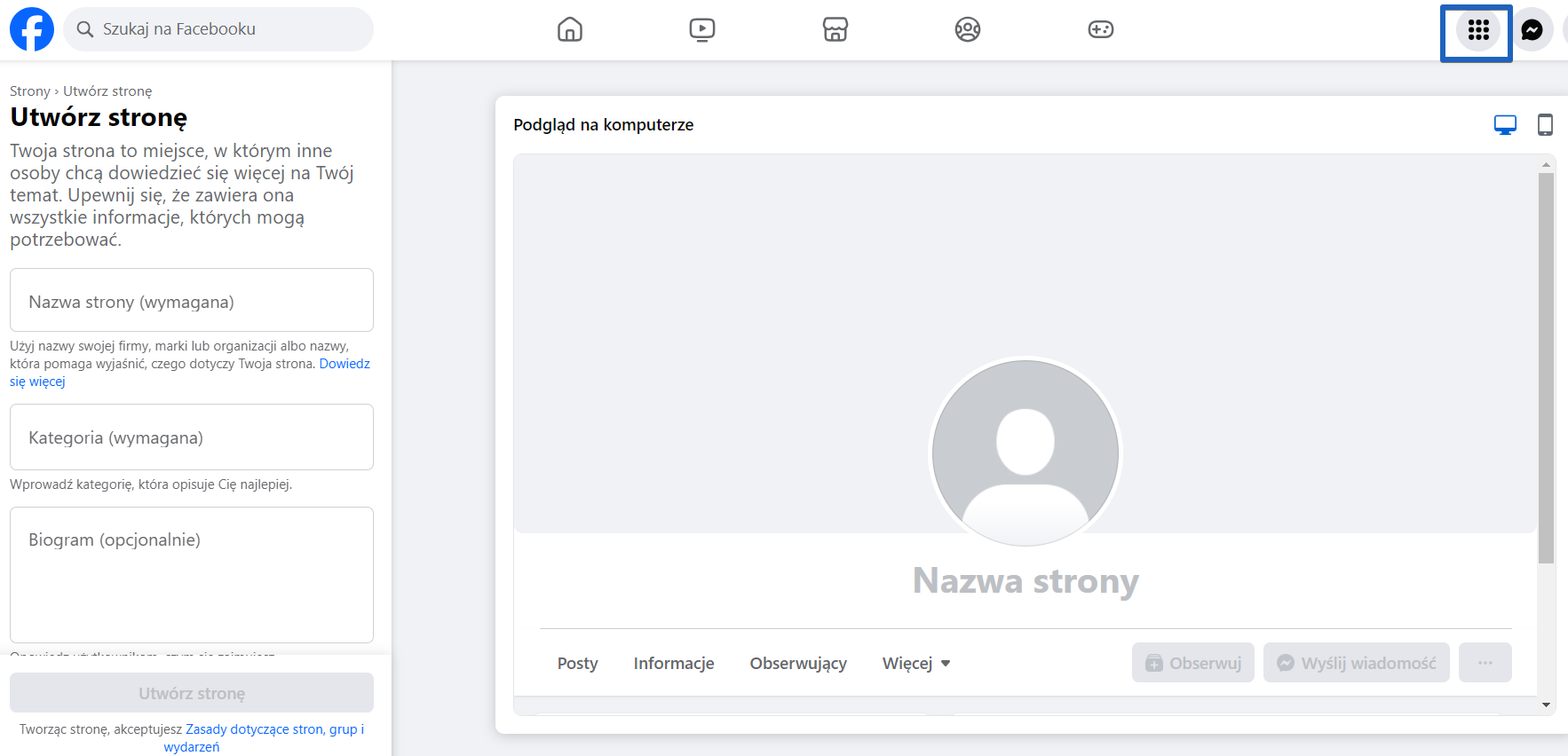
Task: Open the ellipsis options in the preview
Action: [x=1485, y=662]
